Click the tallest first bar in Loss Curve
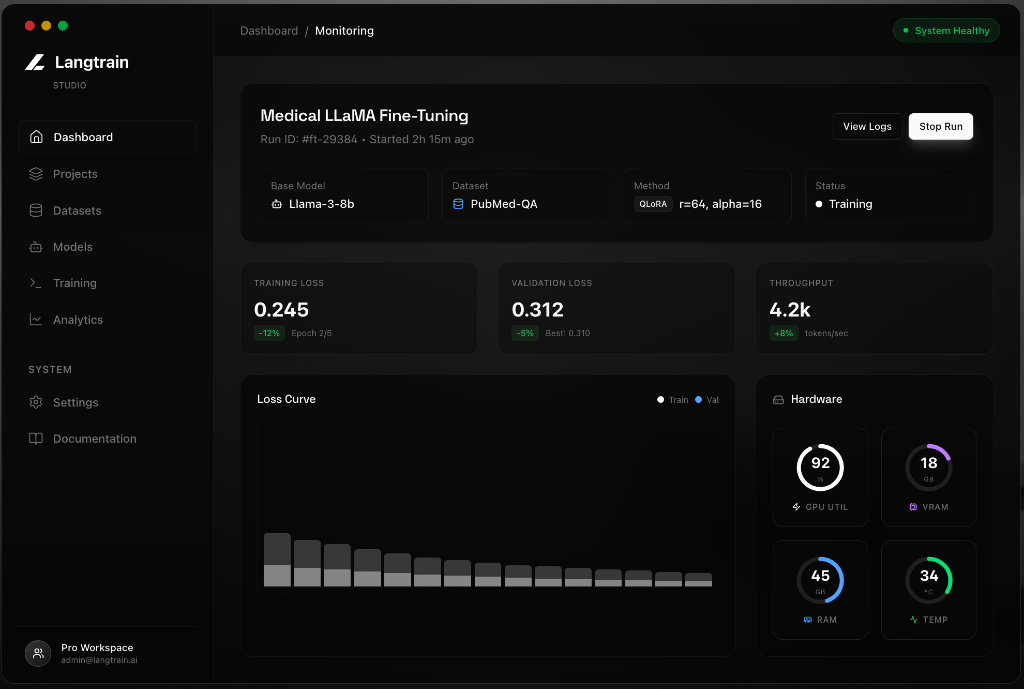 point(277,560)
